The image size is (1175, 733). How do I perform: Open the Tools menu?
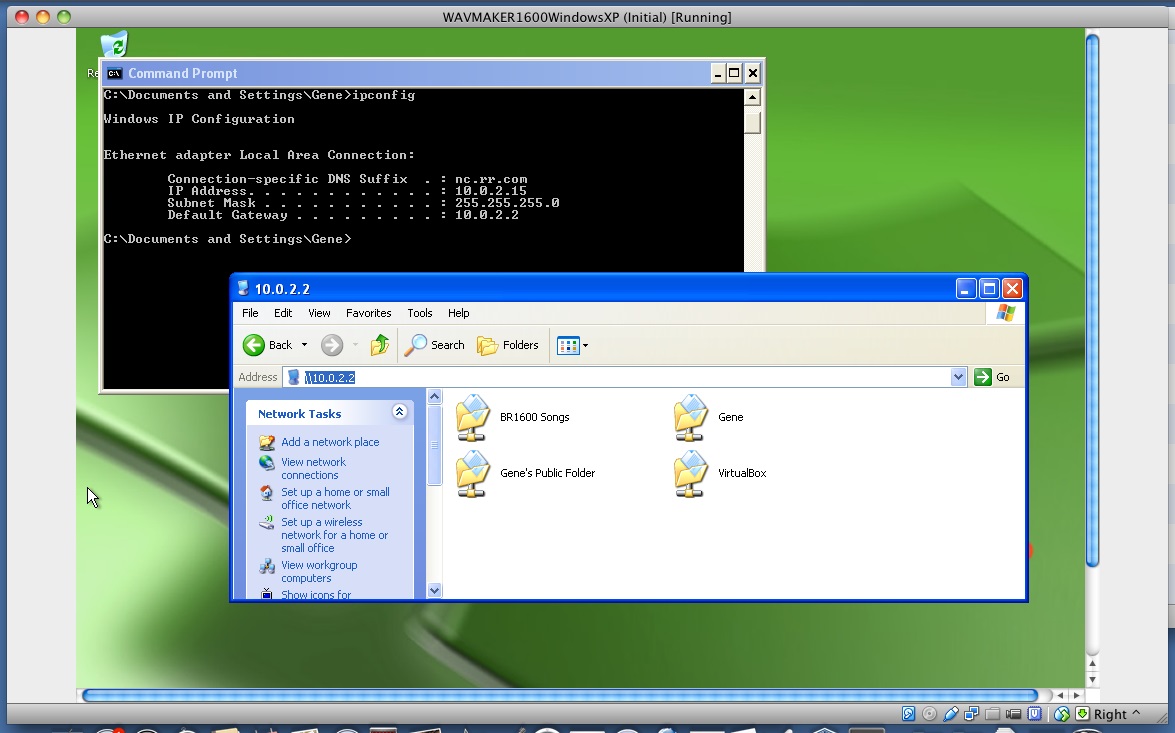(419, 313)
